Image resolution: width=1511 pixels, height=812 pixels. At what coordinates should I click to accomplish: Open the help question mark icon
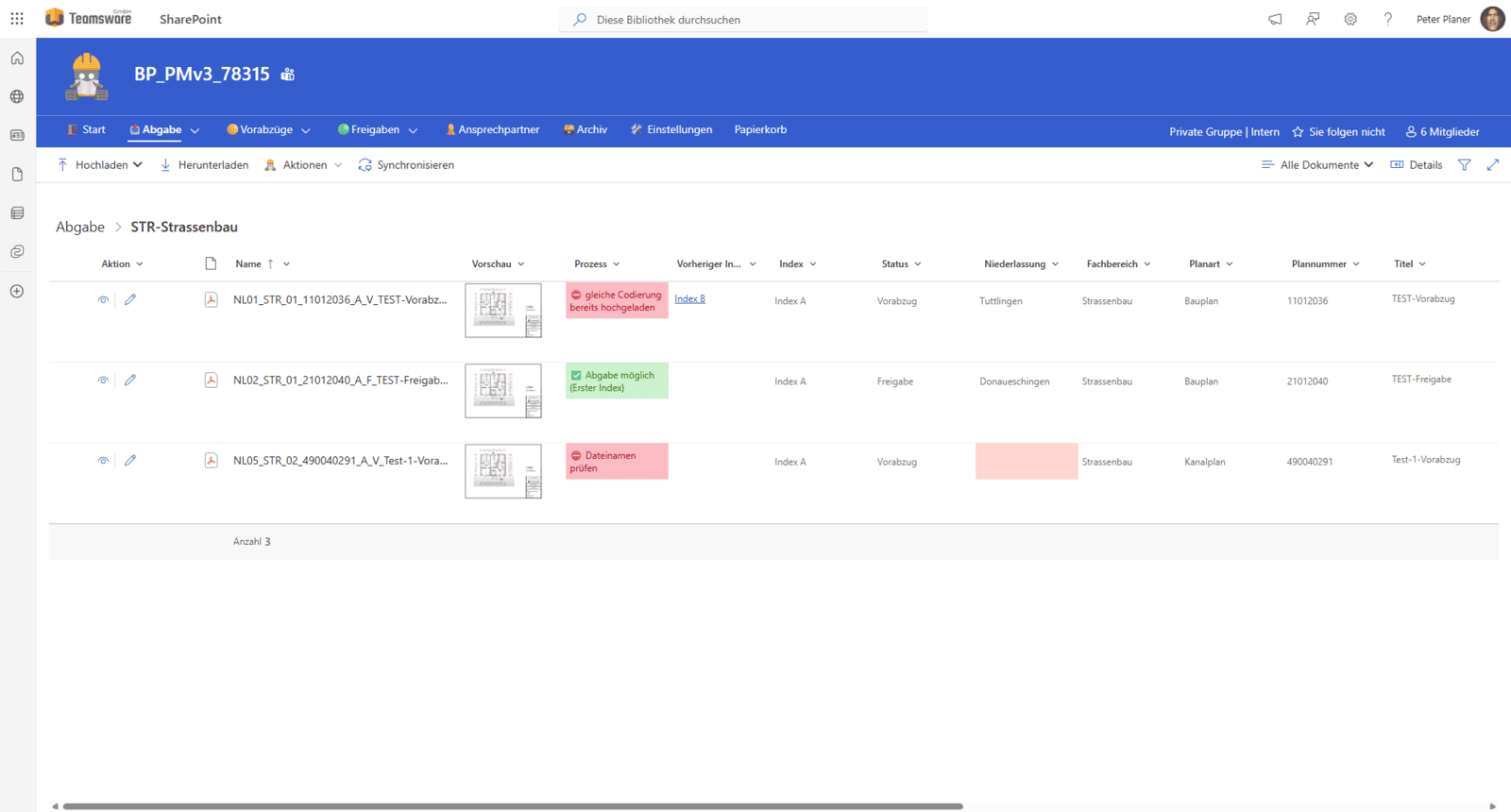click(x=1387, y=19)
